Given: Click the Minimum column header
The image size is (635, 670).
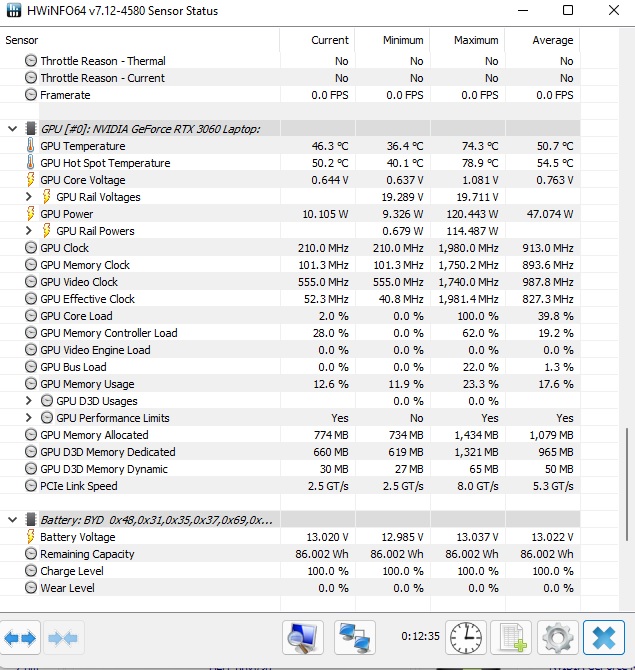Looking at the screenshot, I should pos(392,40).
